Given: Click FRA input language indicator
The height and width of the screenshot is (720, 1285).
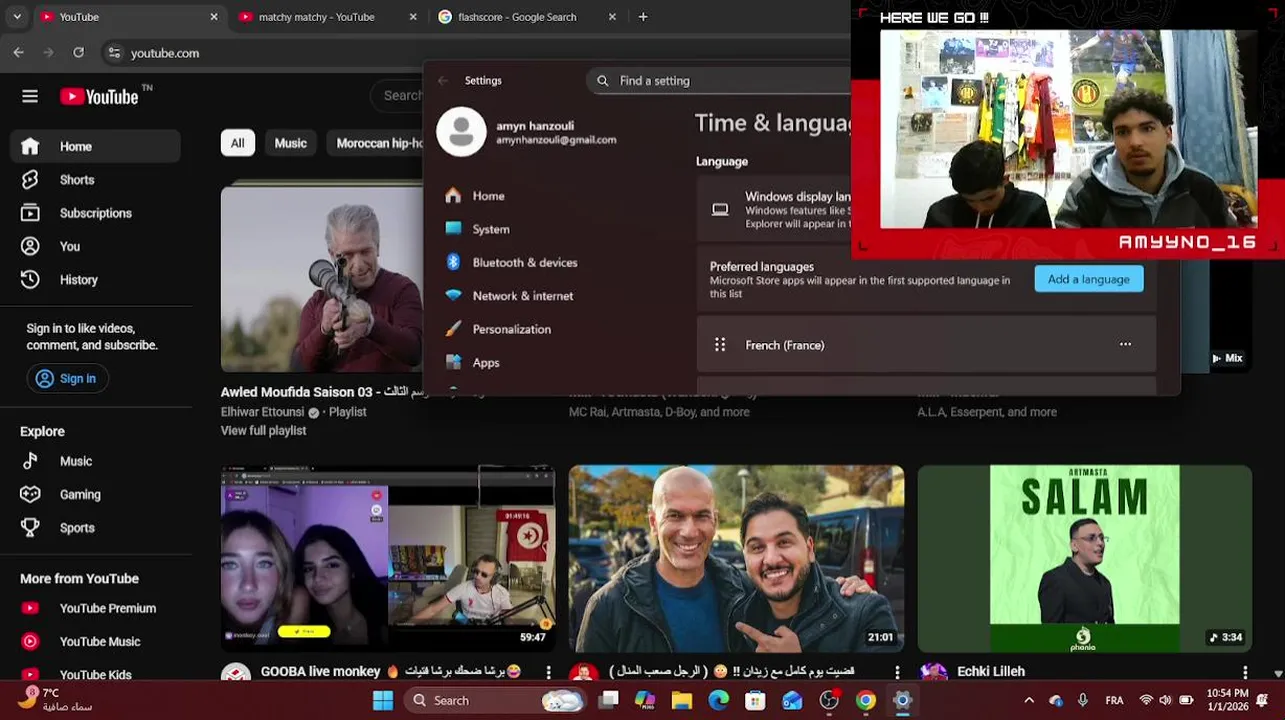Looking at the screenshot, I should (x=1114, y=701).
